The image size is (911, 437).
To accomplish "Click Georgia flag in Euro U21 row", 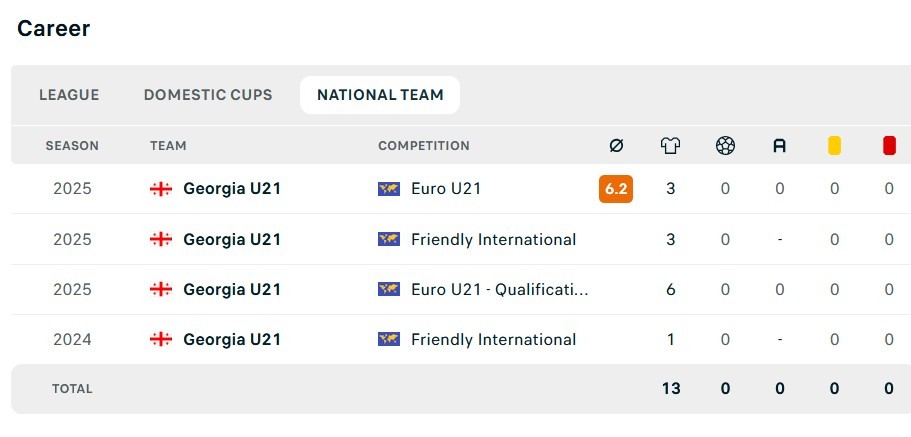I will point(160,188).
